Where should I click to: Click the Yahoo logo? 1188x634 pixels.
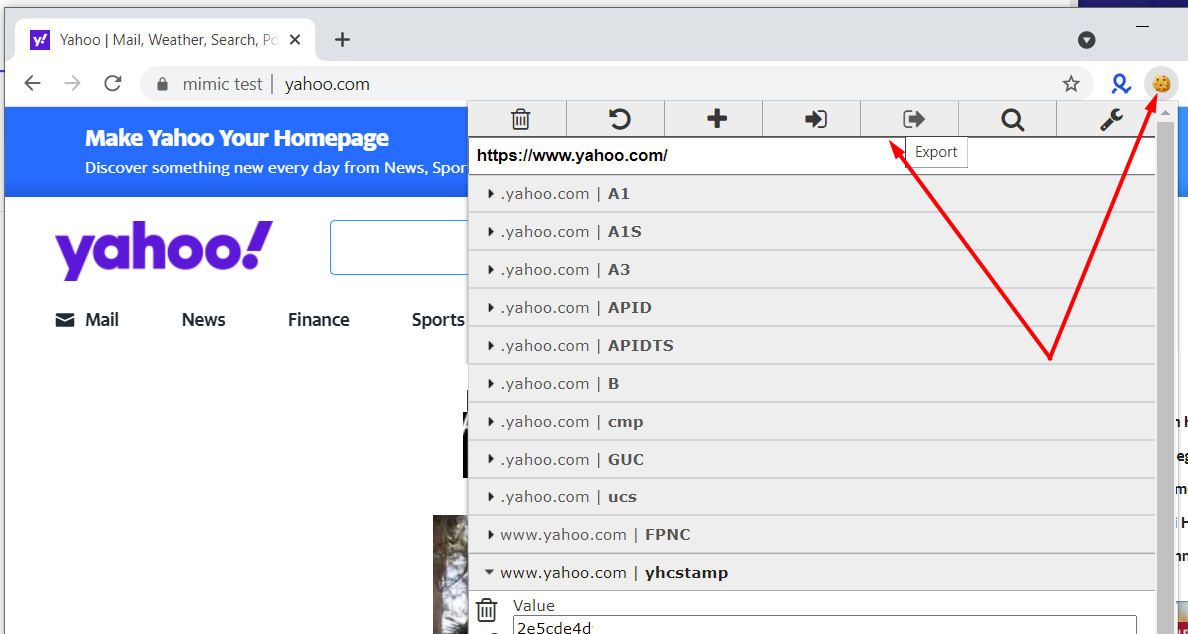point(163,250)
